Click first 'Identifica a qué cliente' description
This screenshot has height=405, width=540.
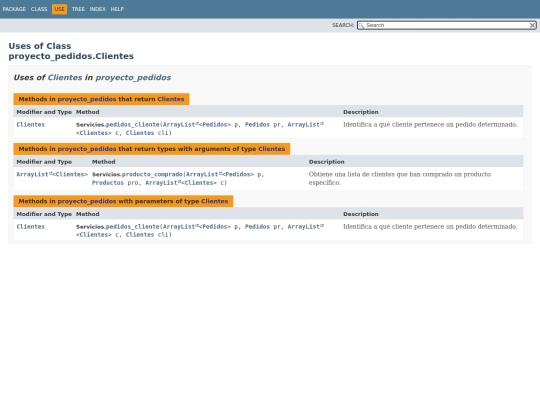430,125
